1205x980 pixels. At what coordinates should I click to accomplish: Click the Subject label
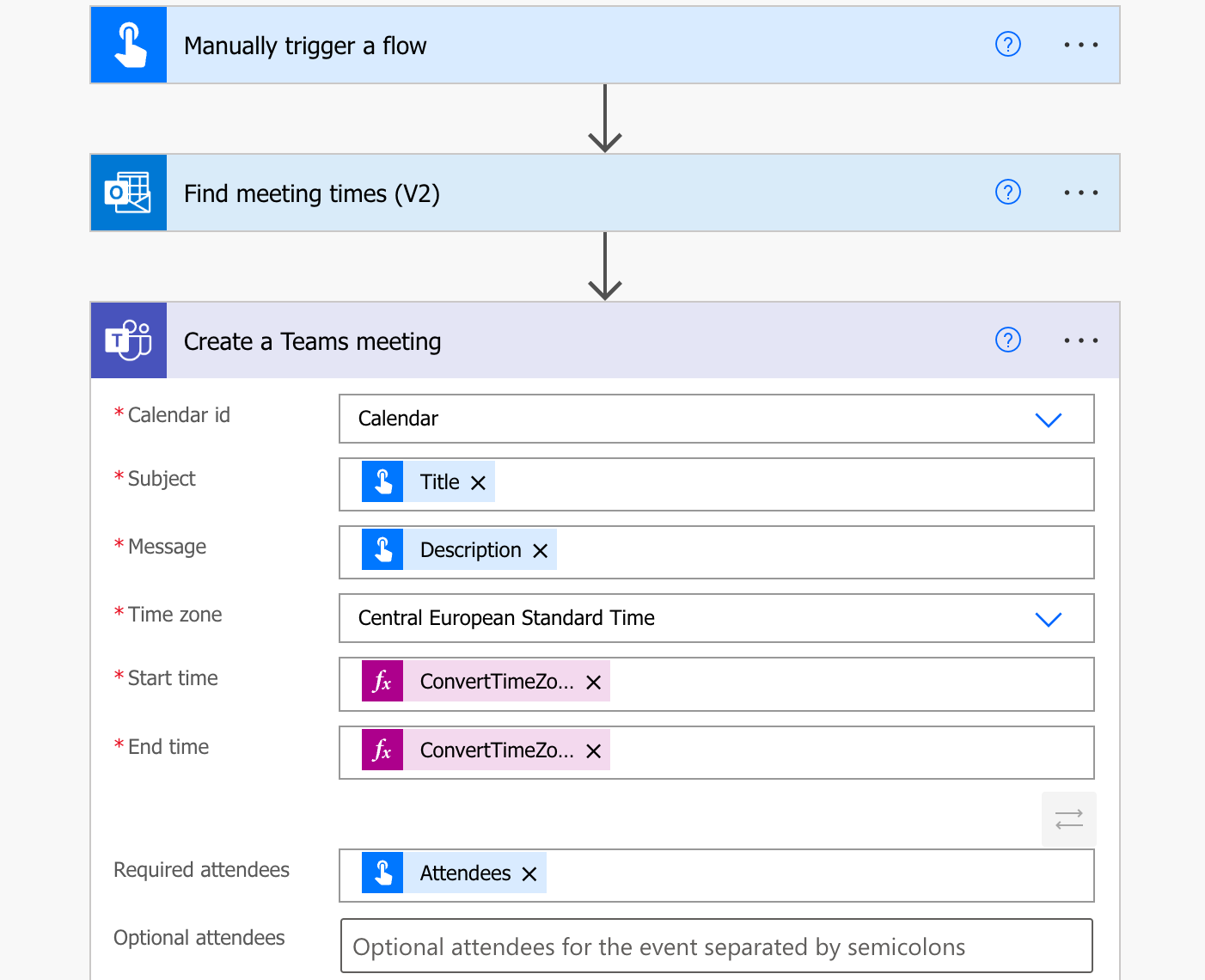[162, 479]
